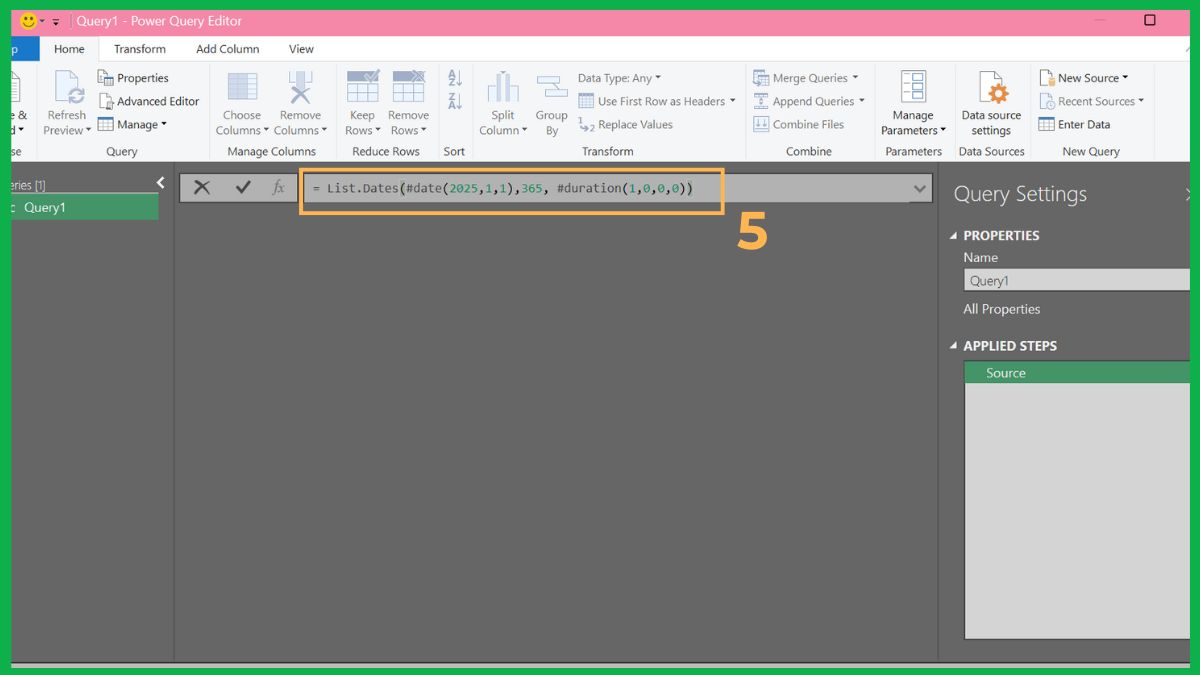Commit the formula with the checkmark
This screenshot has width=1200, height=675.
pyautogui.click(x=242, y=187)
